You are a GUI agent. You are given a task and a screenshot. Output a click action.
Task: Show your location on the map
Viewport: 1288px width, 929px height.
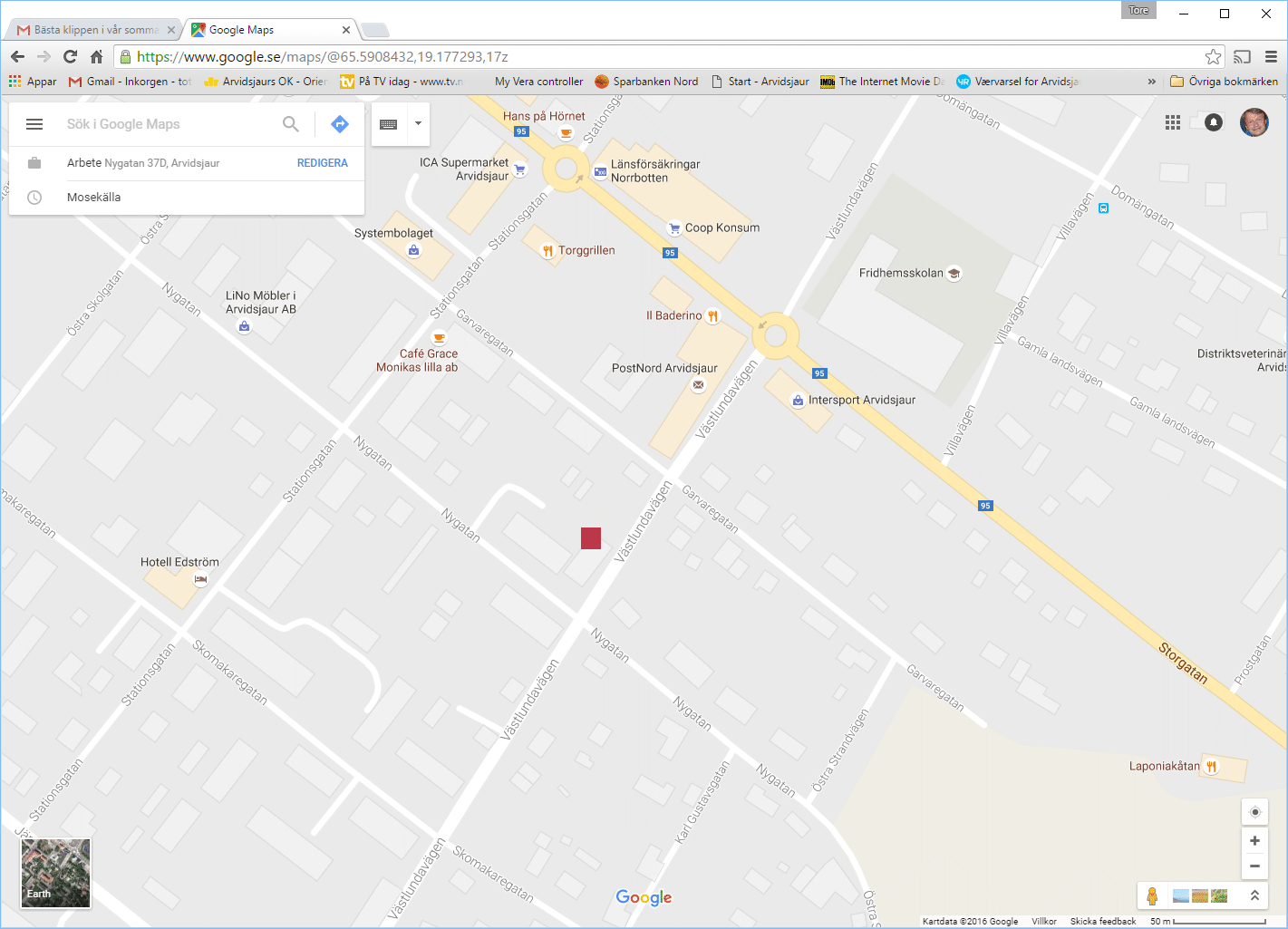click(1254, 812)
